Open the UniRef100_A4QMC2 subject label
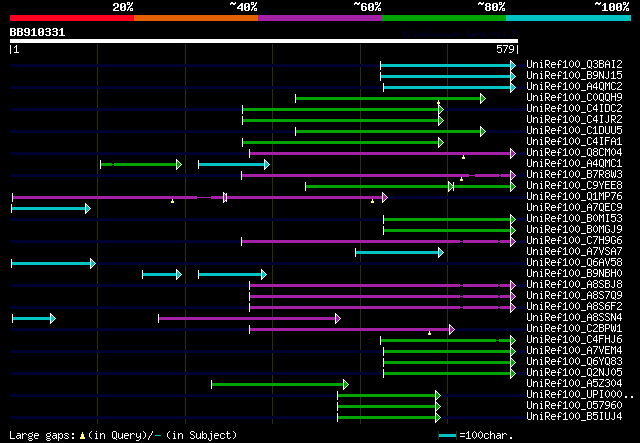 click(x=574, y=86)
